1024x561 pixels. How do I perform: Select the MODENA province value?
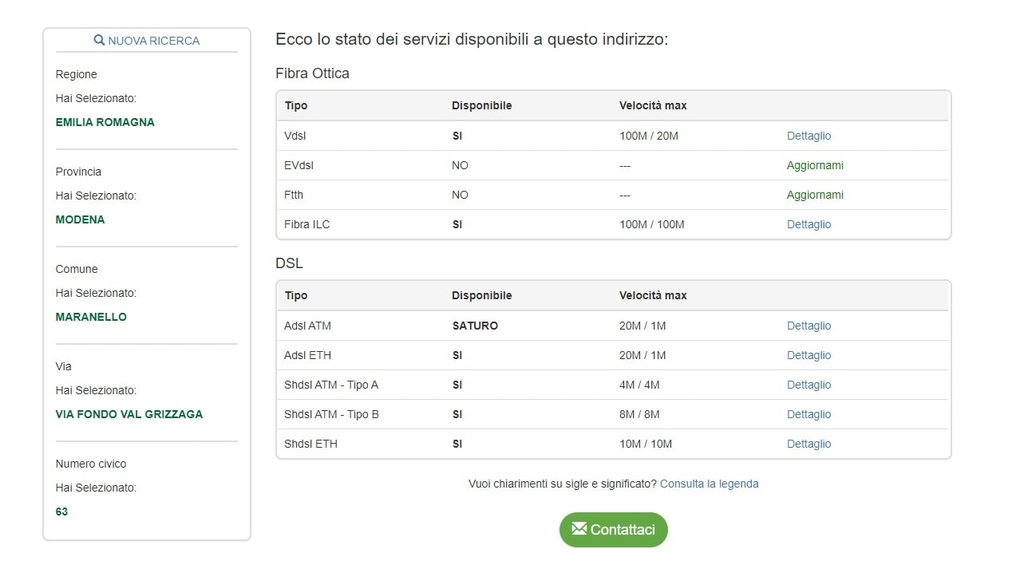[x=80, y=219]
